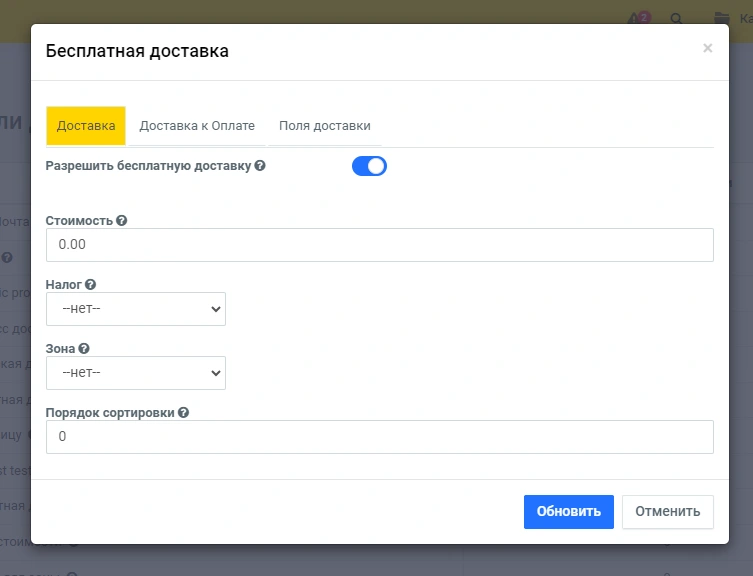The width and height of the screenshot is (753, 576).
Task: Click the search magnifier icon
Action: (x=676, y=18)
